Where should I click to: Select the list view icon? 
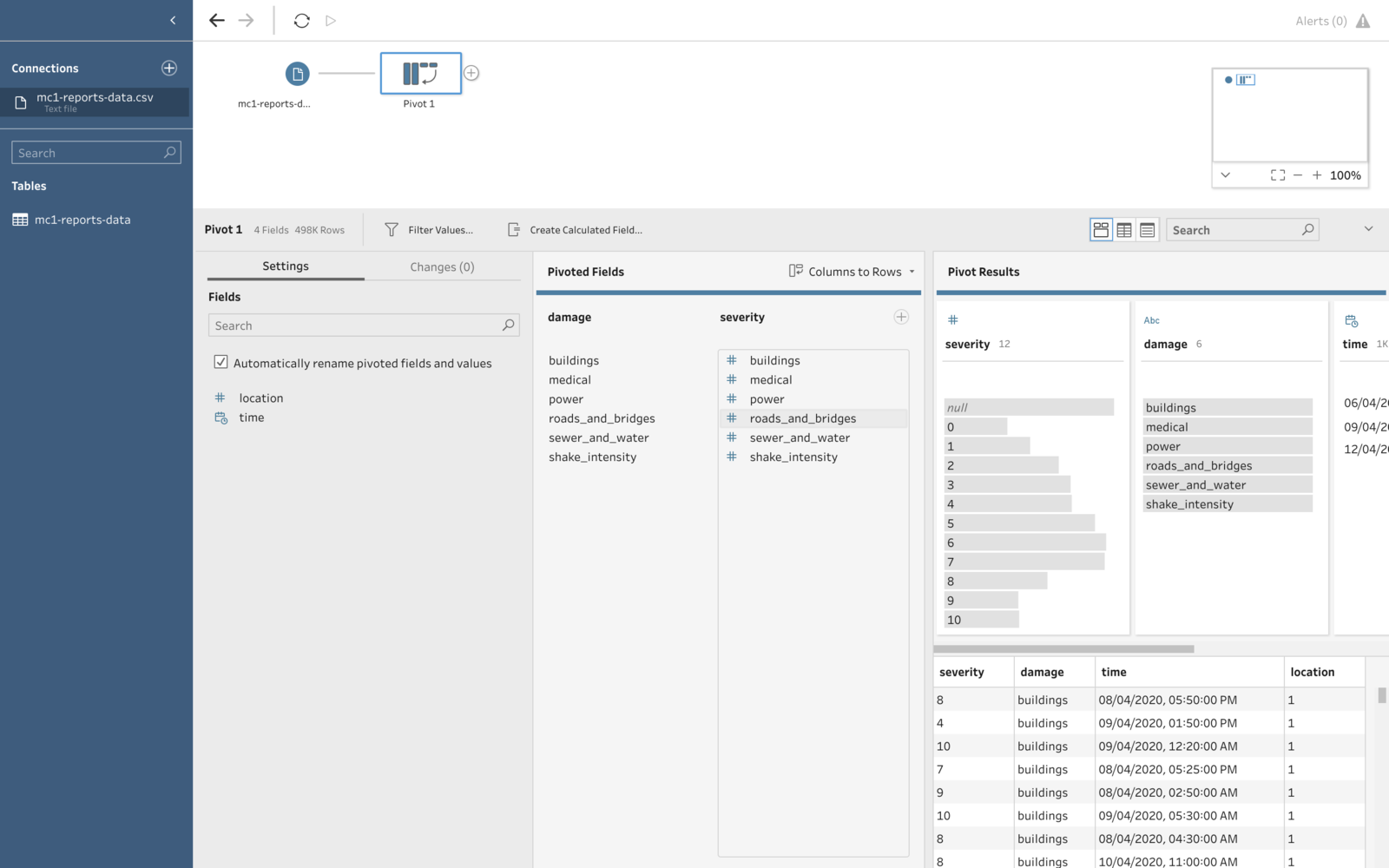pyautogui.click(x=1147, y=229)
